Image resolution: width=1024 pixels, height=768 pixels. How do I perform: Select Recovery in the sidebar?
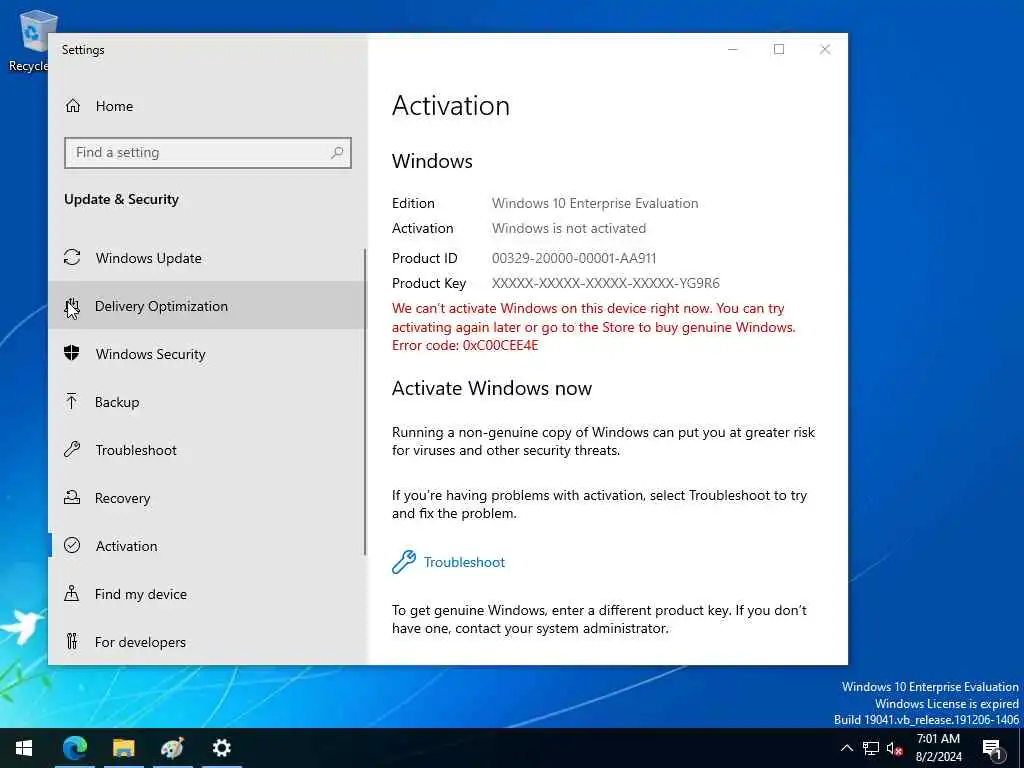[206, 498]
